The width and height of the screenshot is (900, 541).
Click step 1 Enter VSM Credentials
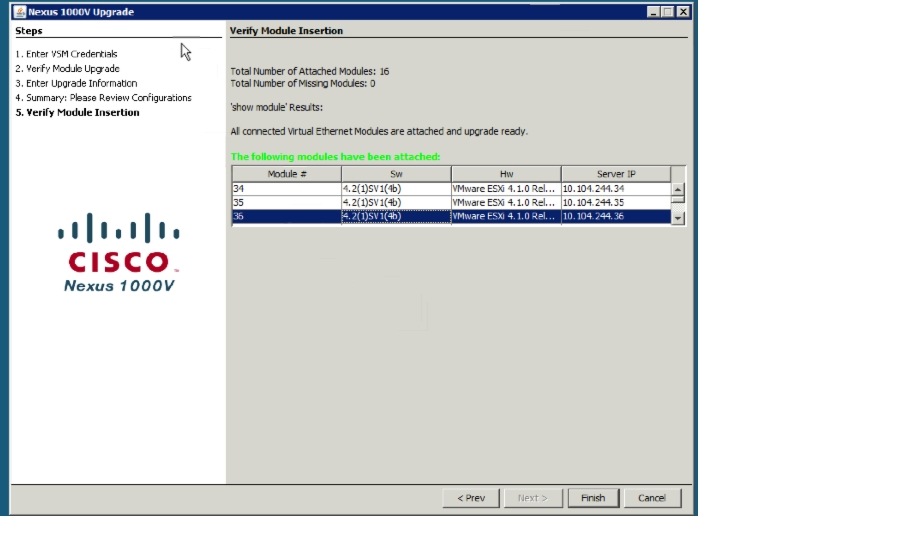tap(66, 54)
